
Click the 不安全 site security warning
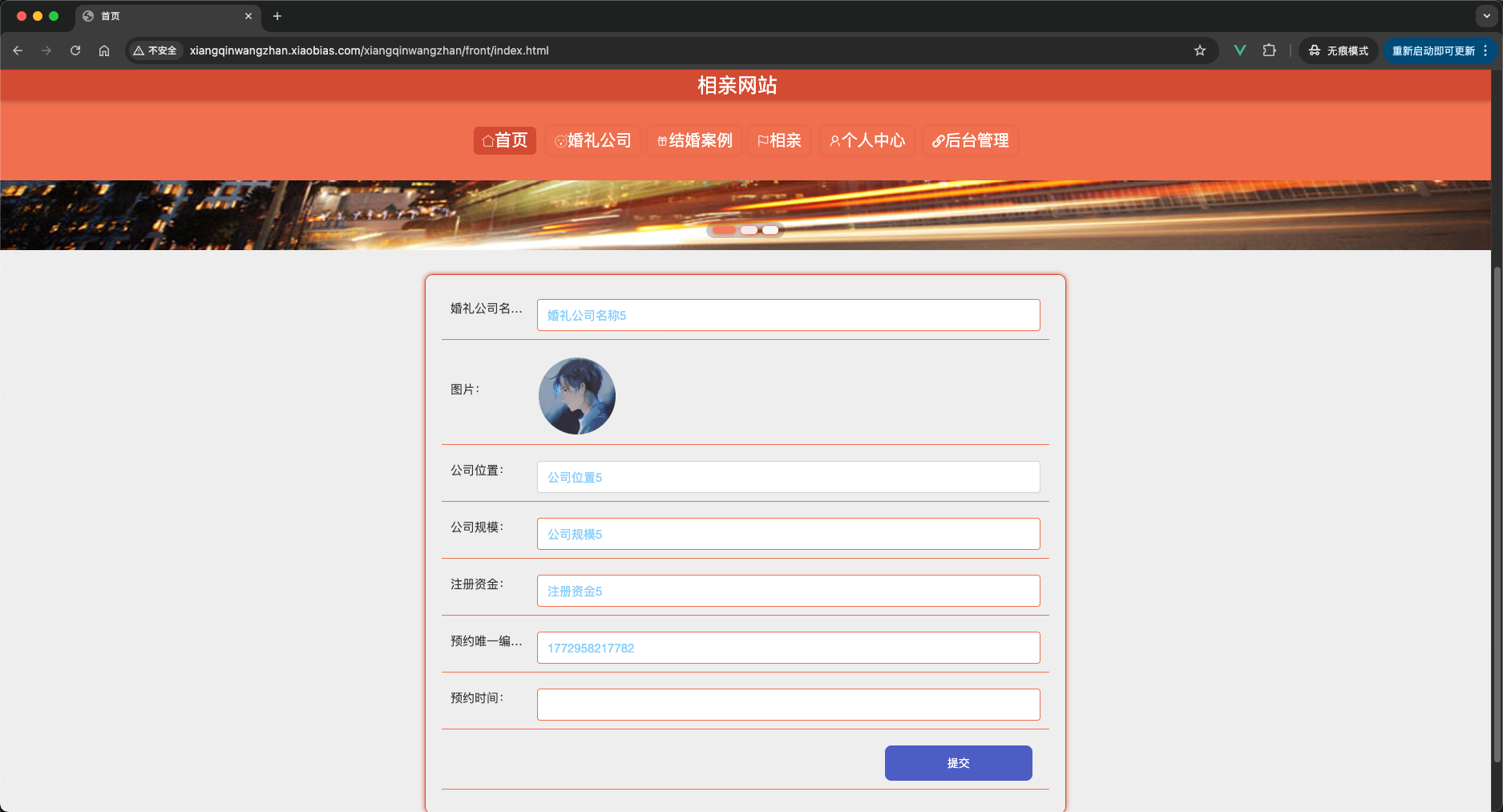click(156, 50)
